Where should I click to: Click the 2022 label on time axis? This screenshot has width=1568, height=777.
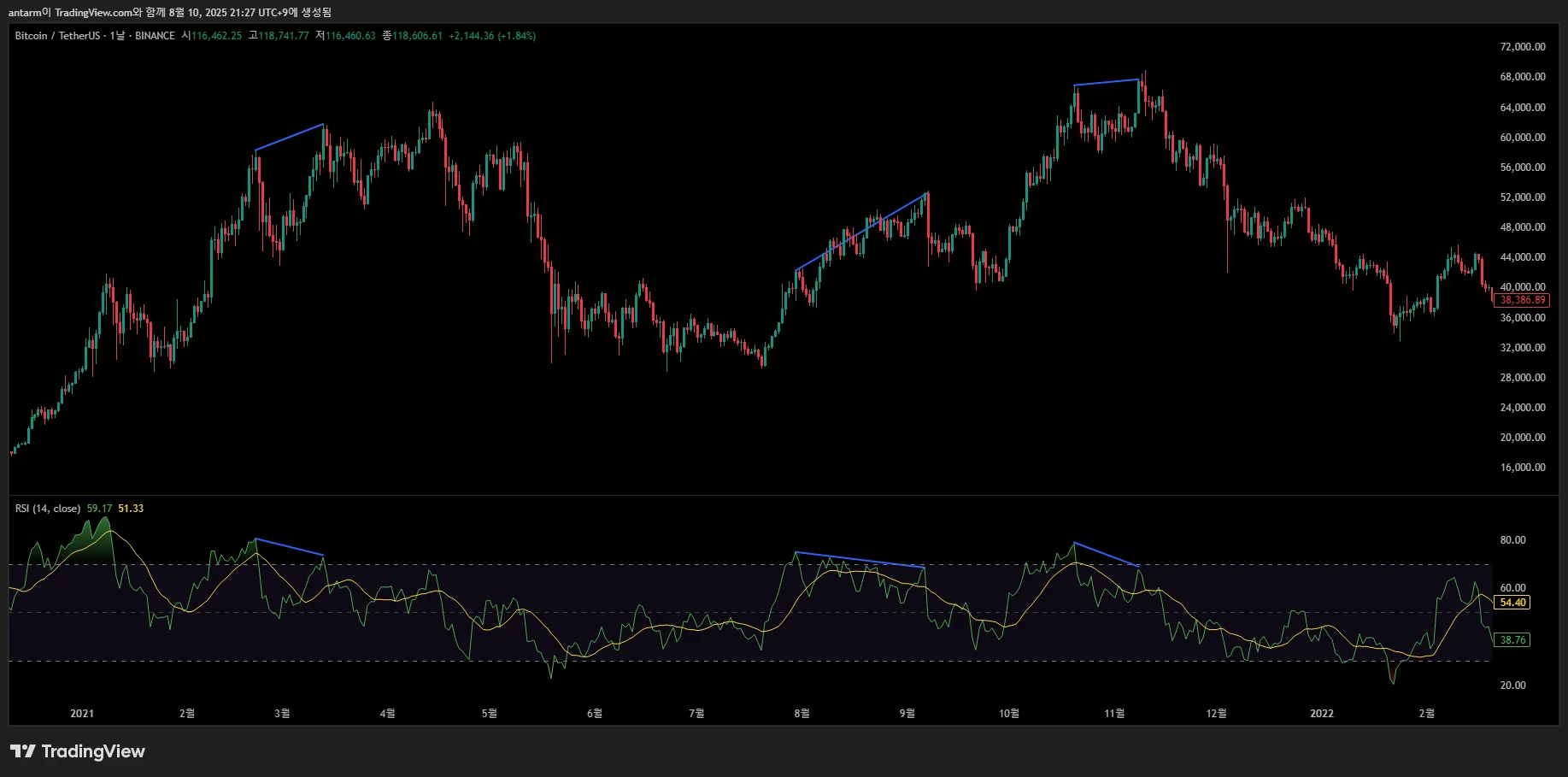1321,714
